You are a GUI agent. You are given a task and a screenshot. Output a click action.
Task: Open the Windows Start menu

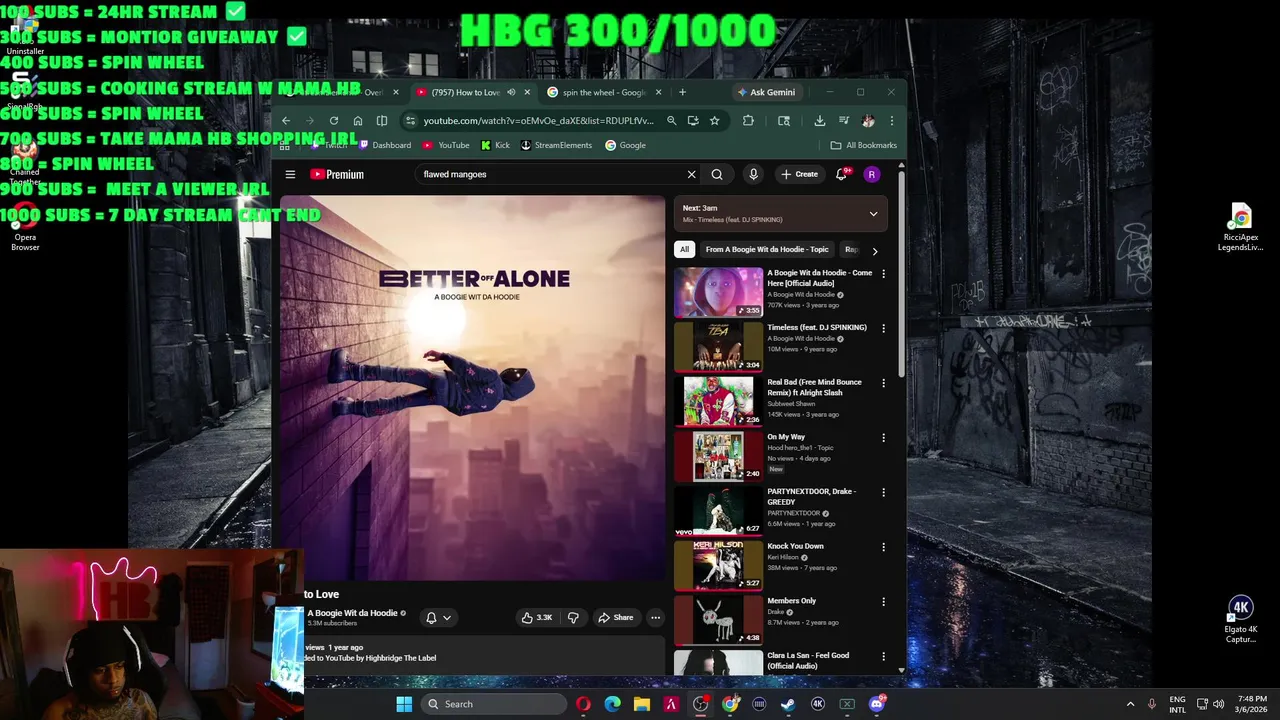[404, 704]
